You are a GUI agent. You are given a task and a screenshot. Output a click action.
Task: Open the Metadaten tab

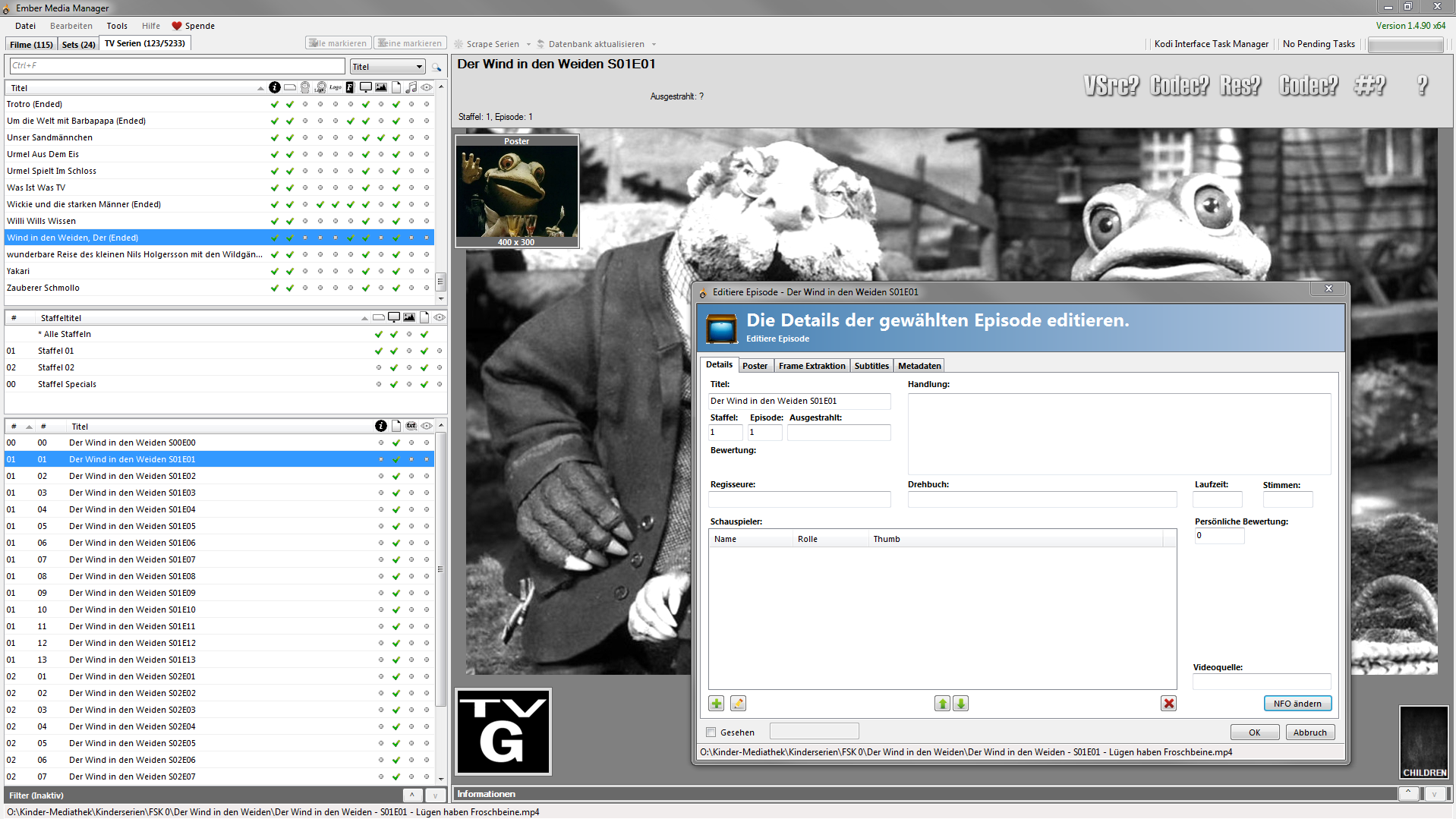(x=919, y=366)
